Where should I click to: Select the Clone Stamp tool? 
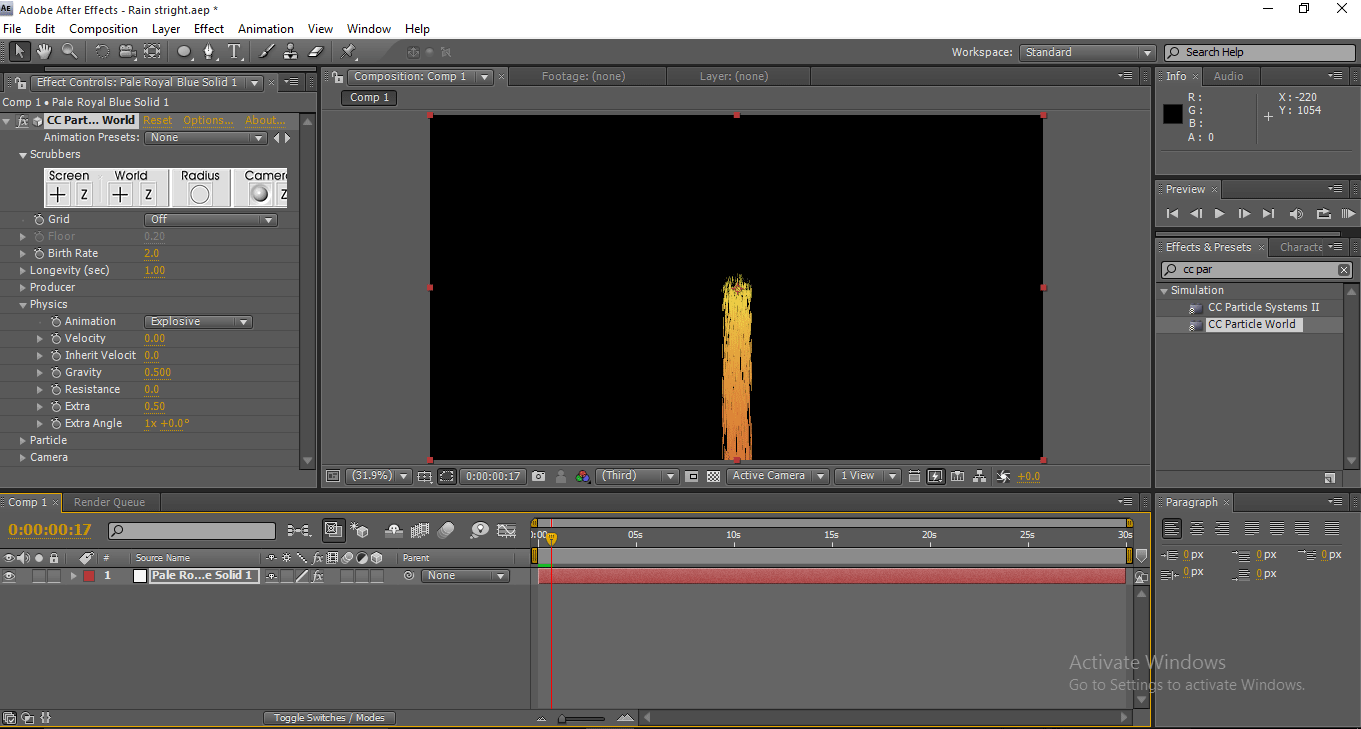[290, 52]
